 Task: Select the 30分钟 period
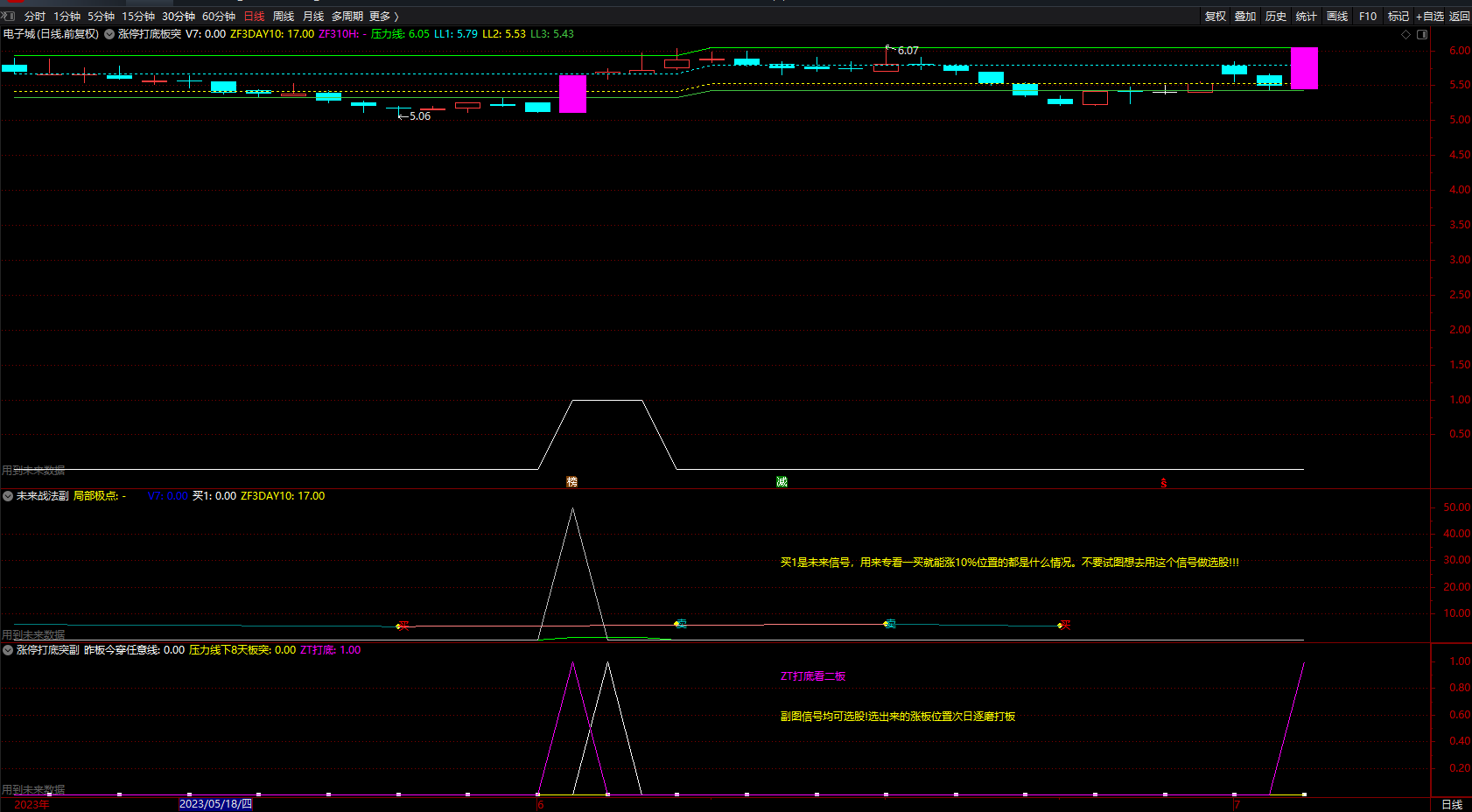tap(179, 17)
